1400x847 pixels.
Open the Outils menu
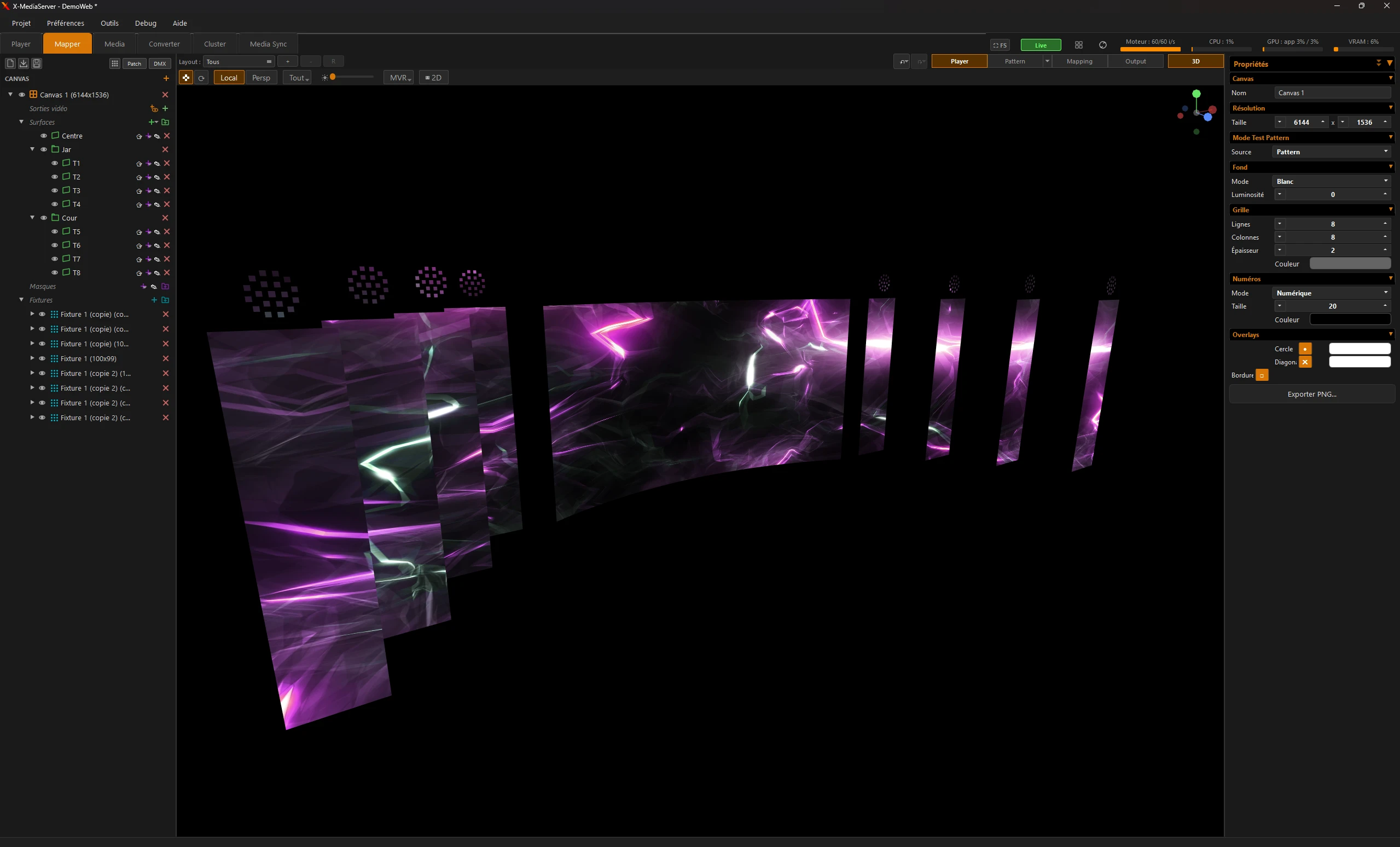point(109,24)
